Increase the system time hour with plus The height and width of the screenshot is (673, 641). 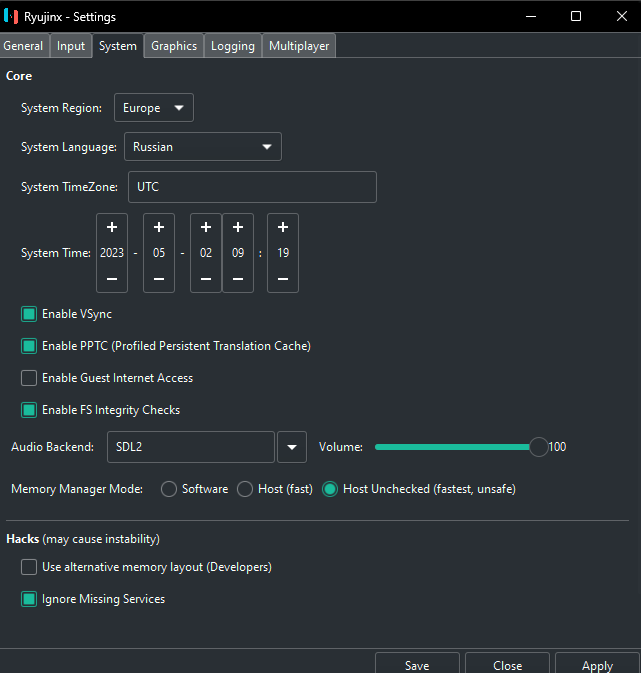point(238,227)
